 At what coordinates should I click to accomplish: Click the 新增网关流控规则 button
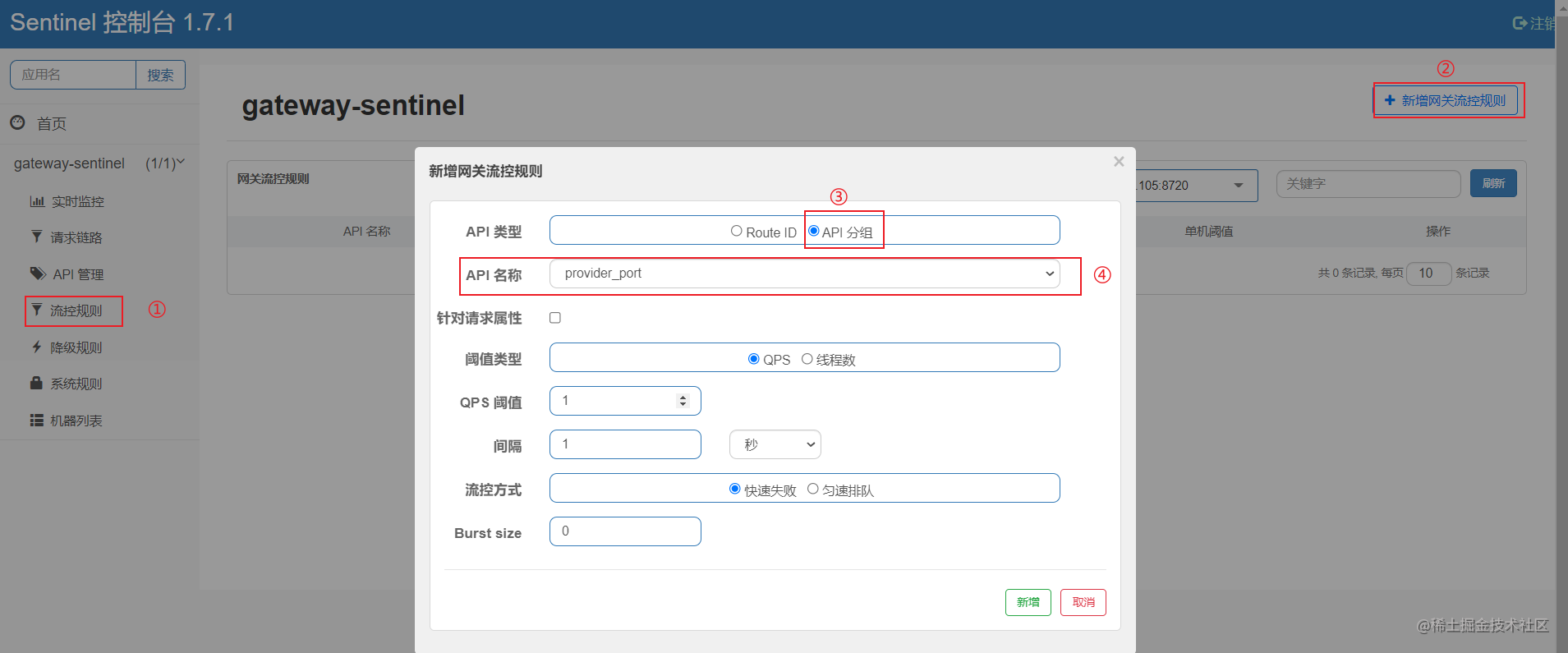[x=1446, y=100]
